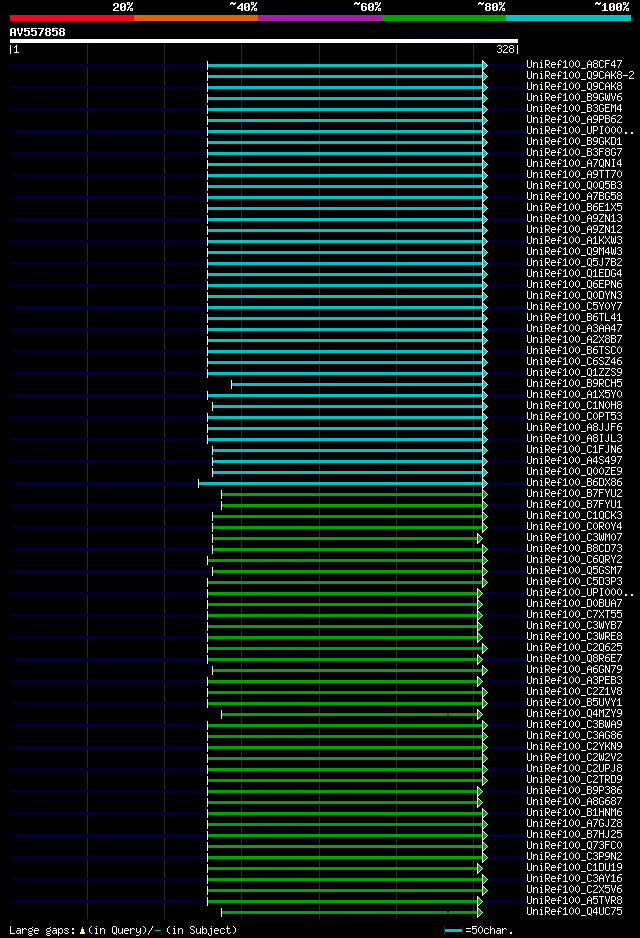Click the UniRef100_A1X5Y0 label
640x938 pixels.
(x=574, y=395)
